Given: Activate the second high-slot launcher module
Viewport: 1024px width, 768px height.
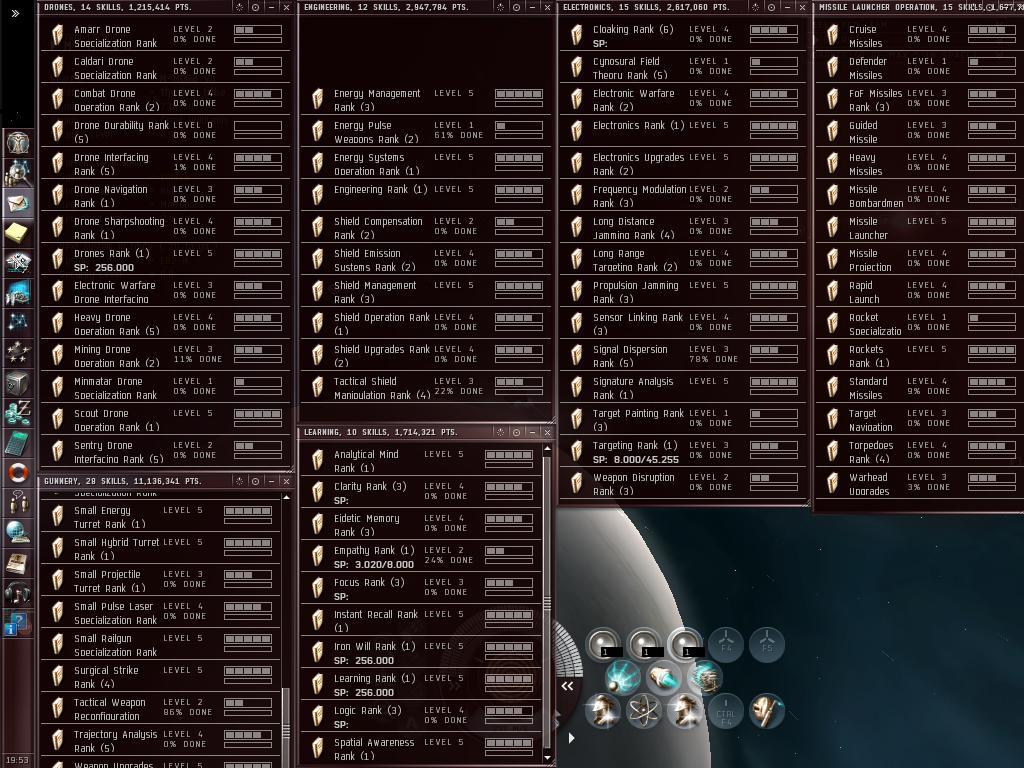Looking at the screenshot, I should coord(645,645).
